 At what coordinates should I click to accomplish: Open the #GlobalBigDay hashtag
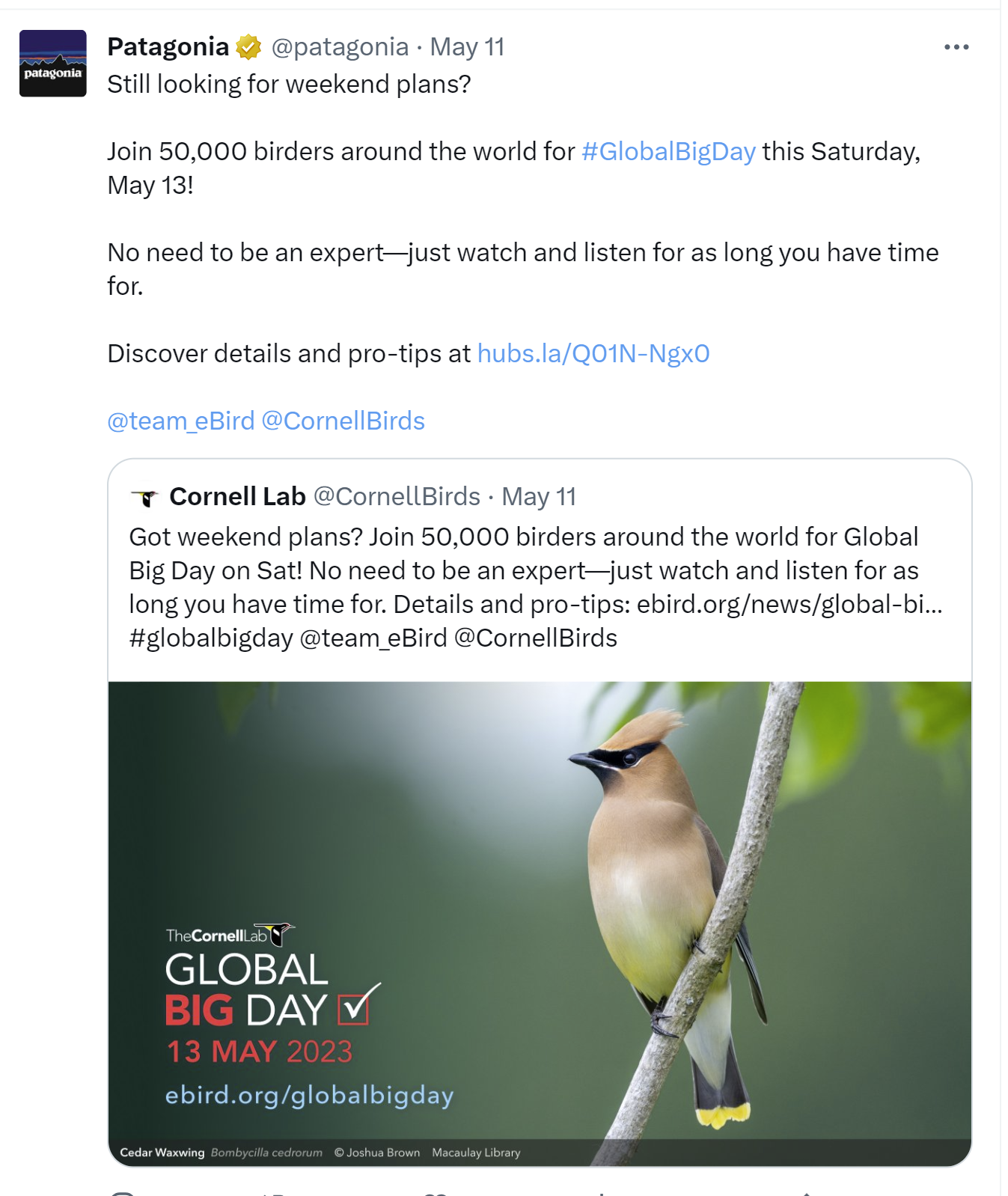click(x=668, y=151)
